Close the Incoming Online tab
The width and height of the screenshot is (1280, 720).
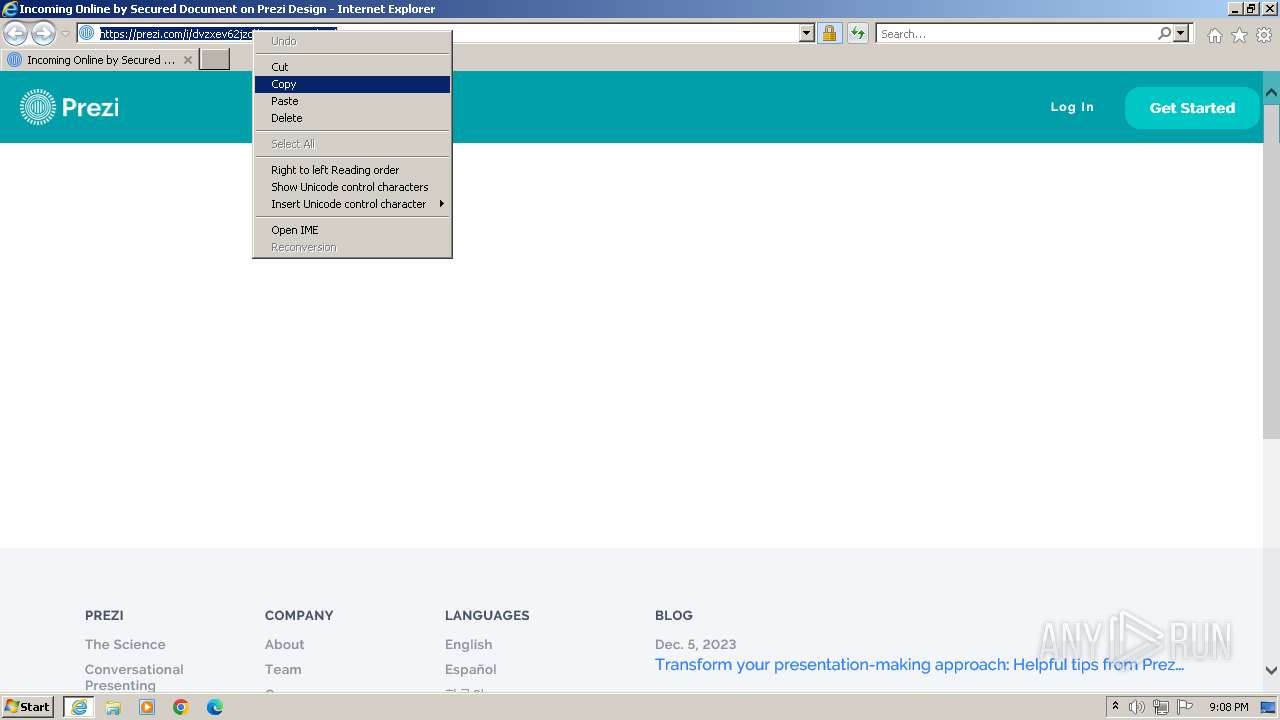tap(187, 60)
